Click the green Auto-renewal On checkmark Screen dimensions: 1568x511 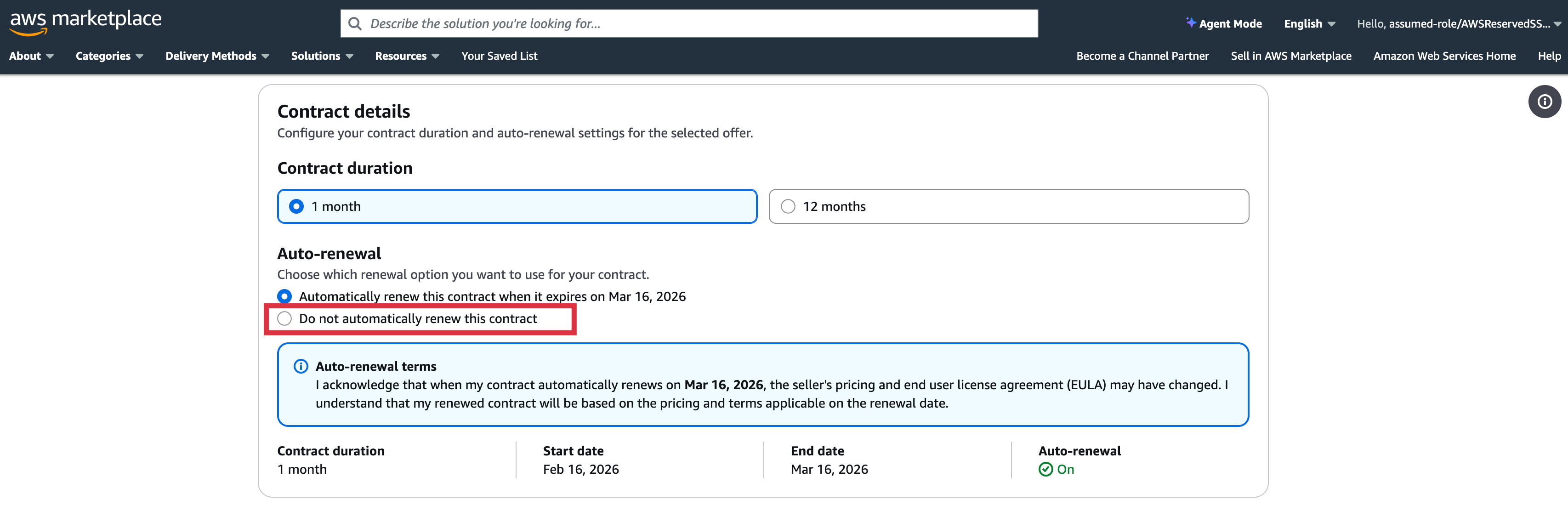[1045, 469]
